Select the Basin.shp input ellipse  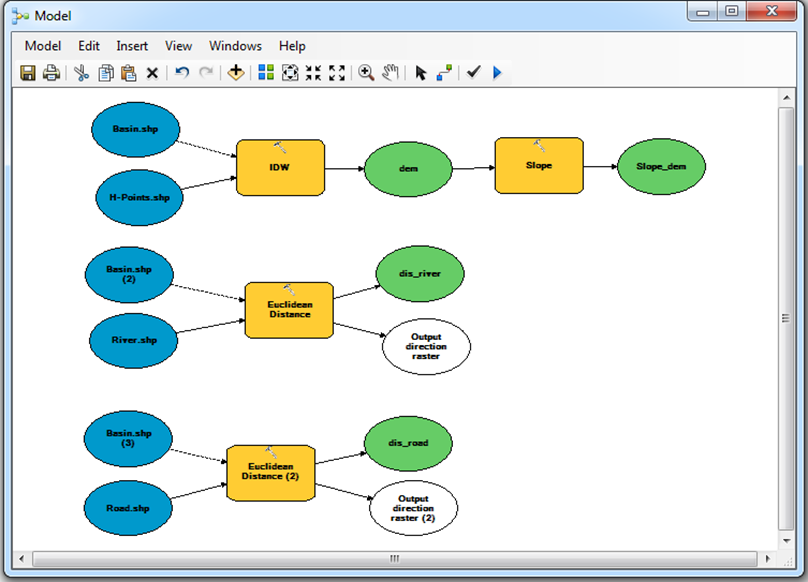[x=136, y=129]
